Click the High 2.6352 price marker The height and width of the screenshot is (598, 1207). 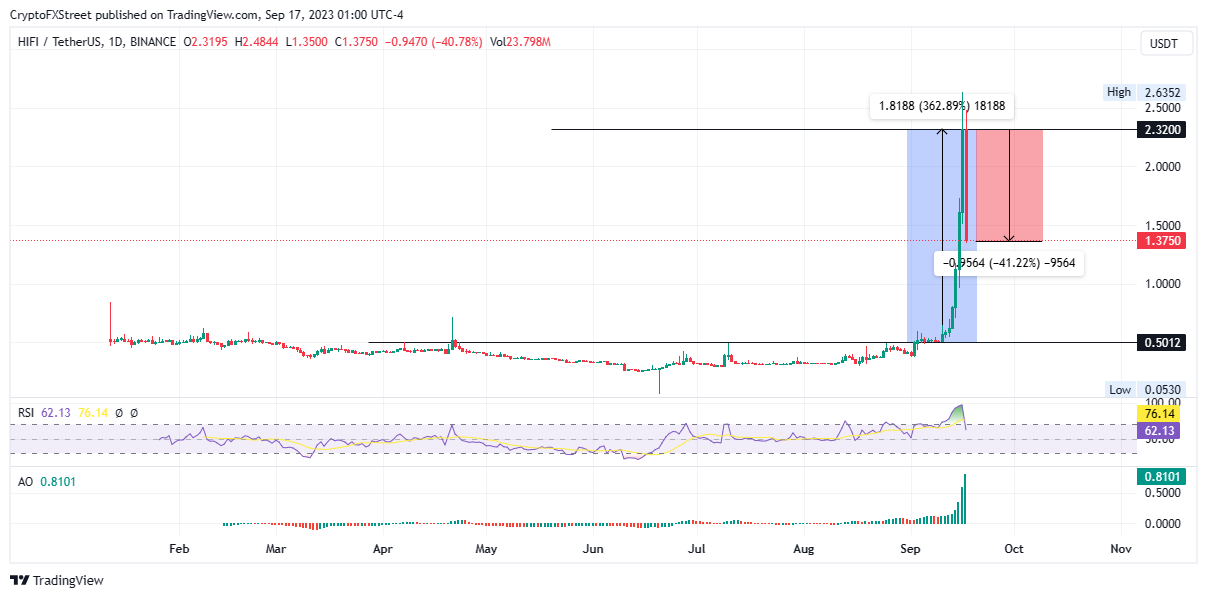point(1145,92)
